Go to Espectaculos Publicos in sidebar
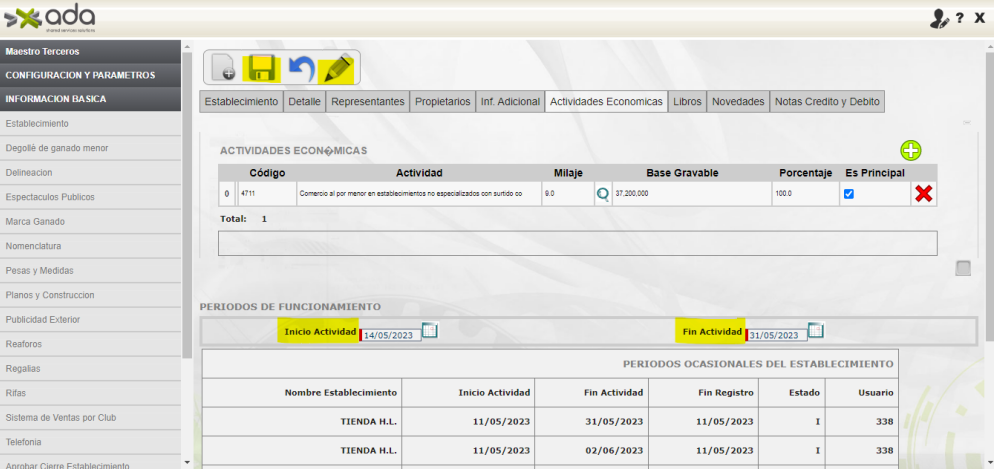Viewport: 996px width, 469px height. point(50,197)
